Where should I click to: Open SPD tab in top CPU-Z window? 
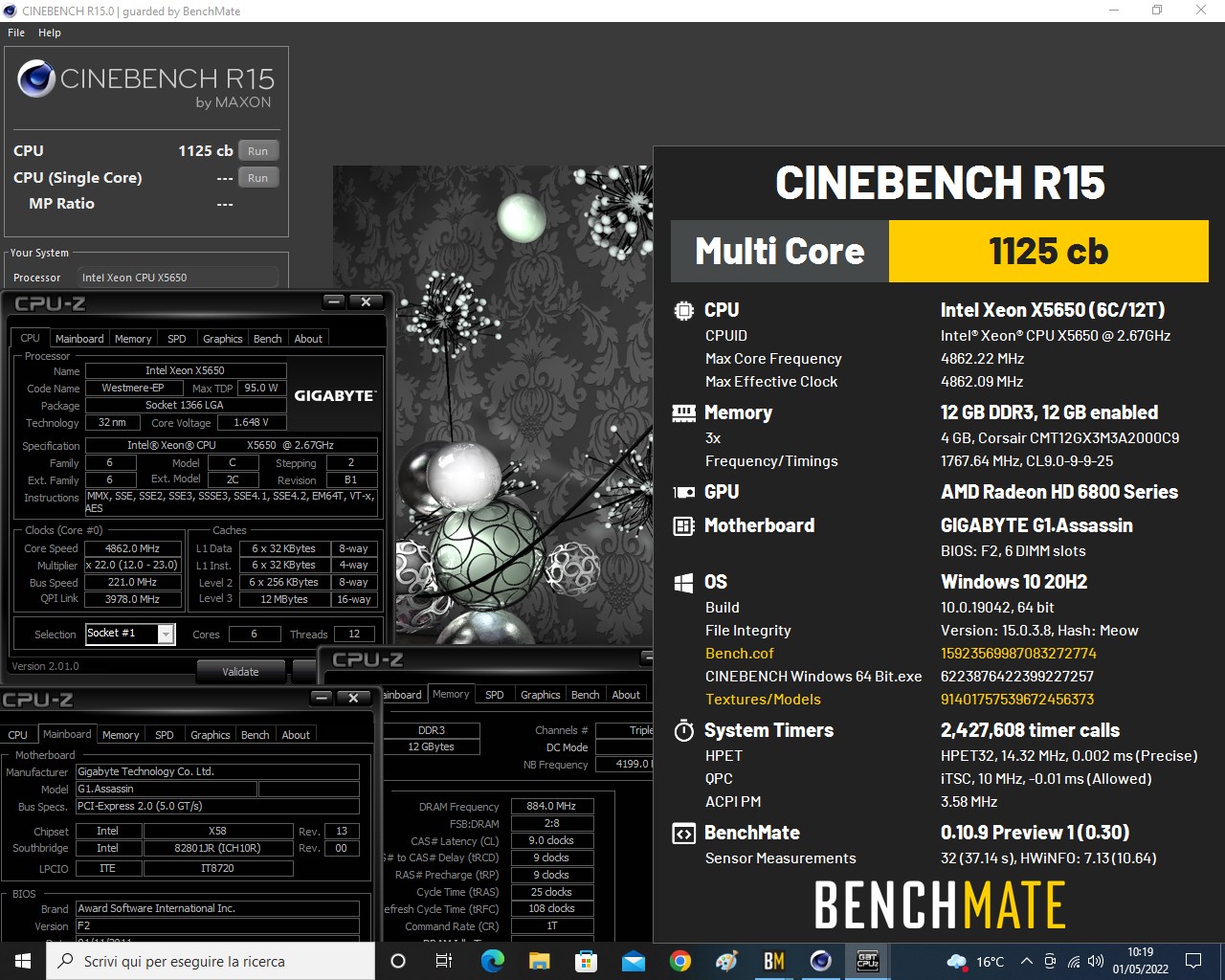[177, 339]
